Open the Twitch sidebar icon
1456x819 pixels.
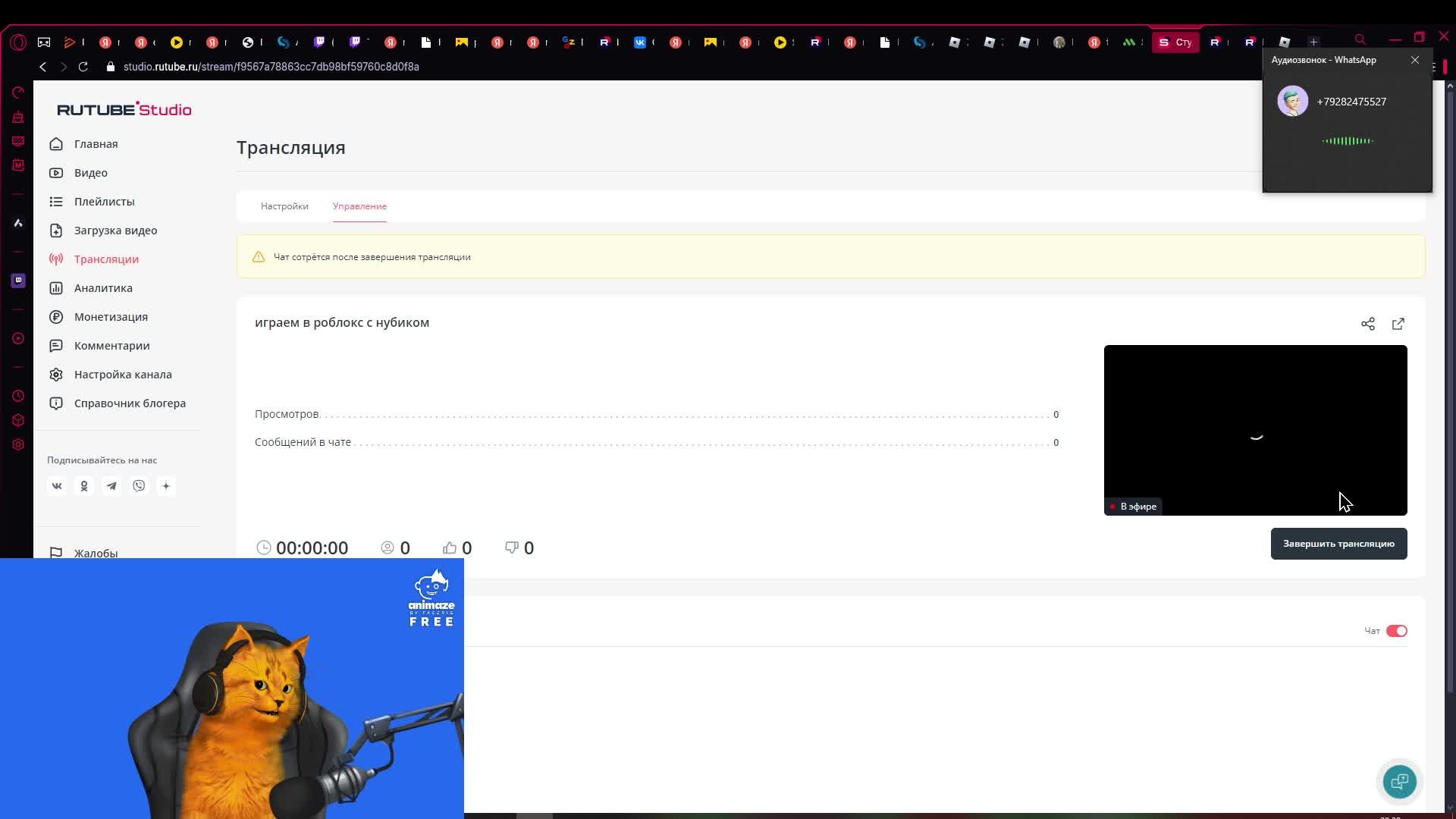[18, 281]
